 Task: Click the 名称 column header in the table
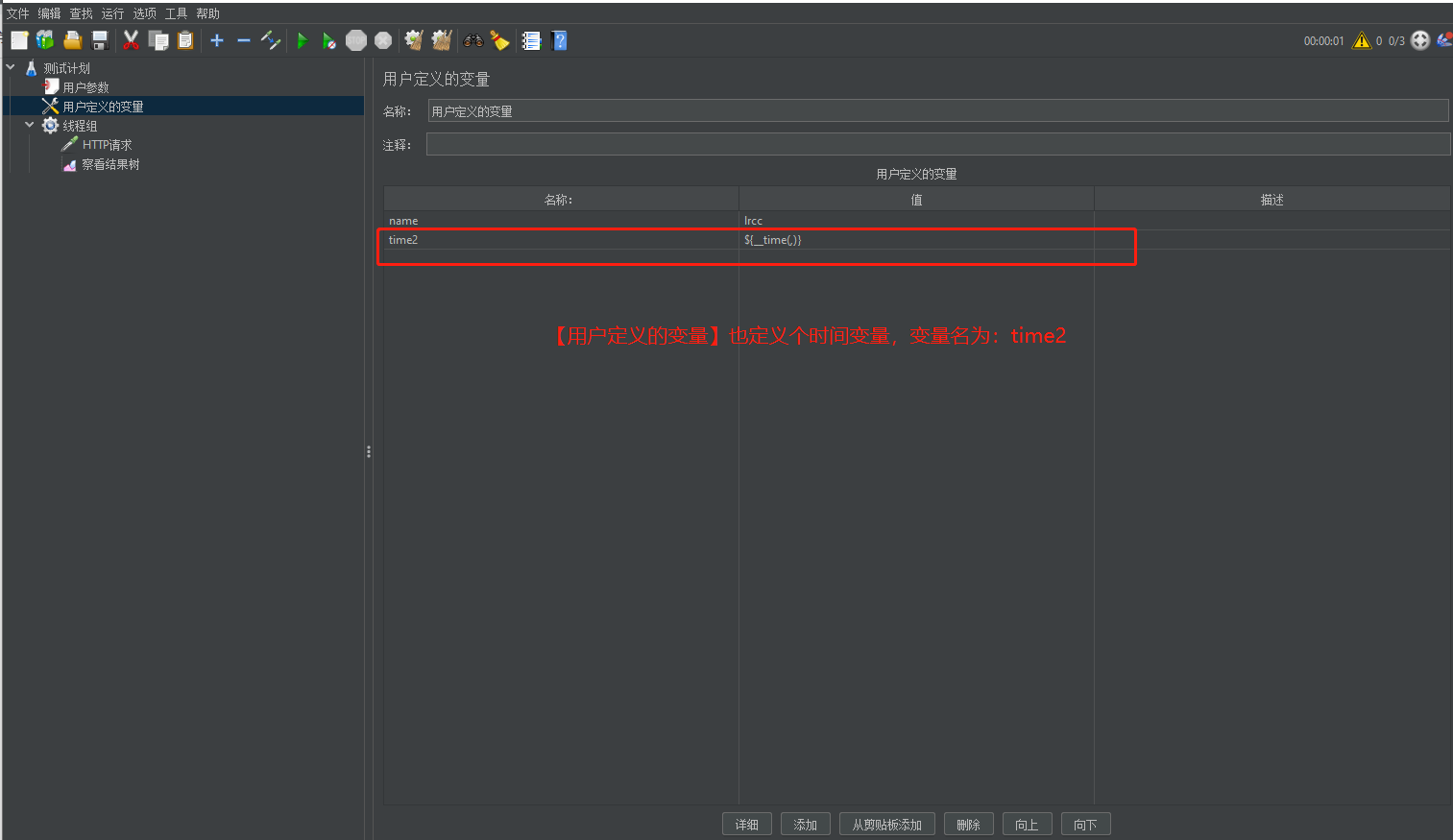[561, 200]
